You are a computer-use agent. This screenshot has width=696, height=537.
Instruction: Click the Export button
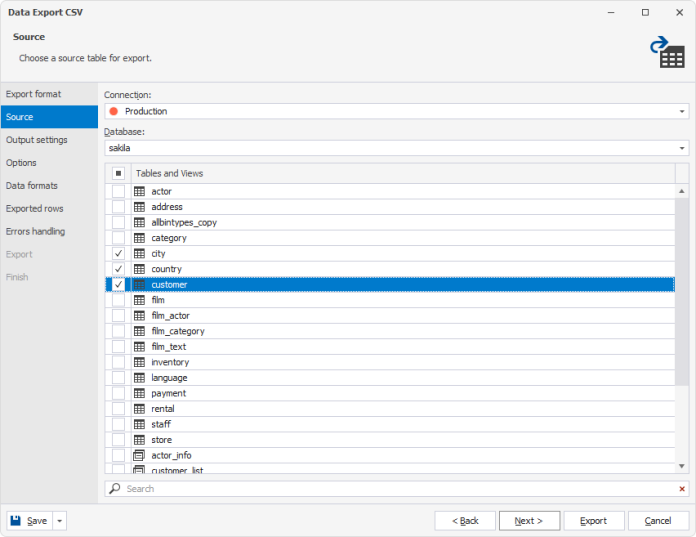click(x=594, y=521)
